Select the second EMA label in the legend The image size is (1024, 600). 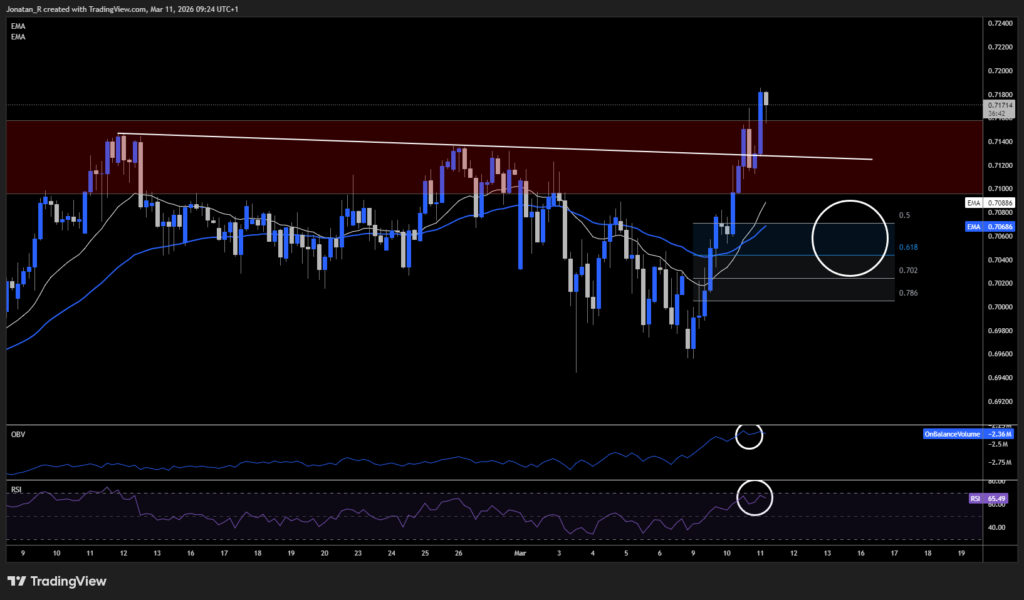pyautogui.click(x=17, y=37)
